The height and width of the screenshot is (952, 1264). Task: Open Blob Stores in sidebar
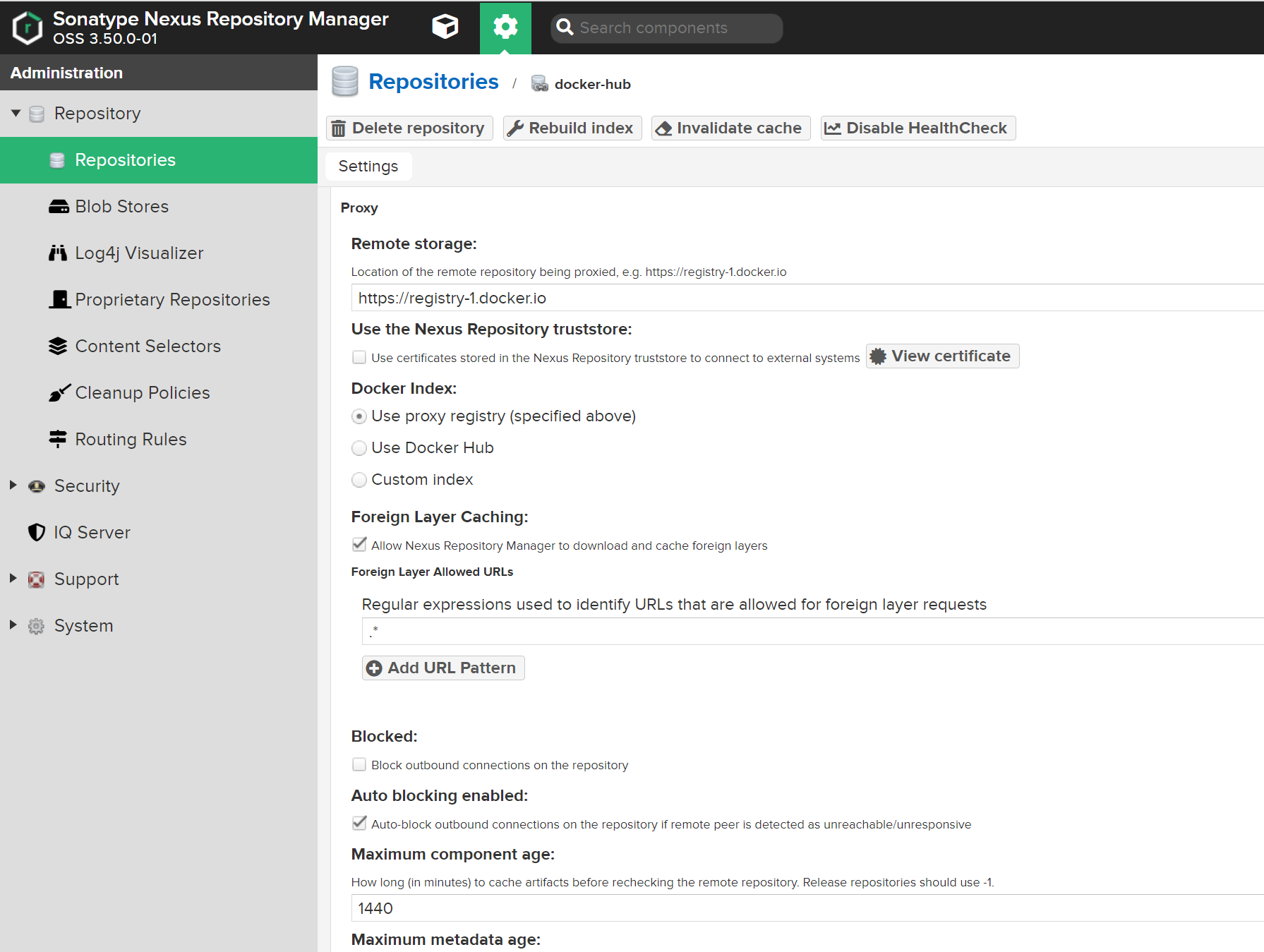coord(159,207)
